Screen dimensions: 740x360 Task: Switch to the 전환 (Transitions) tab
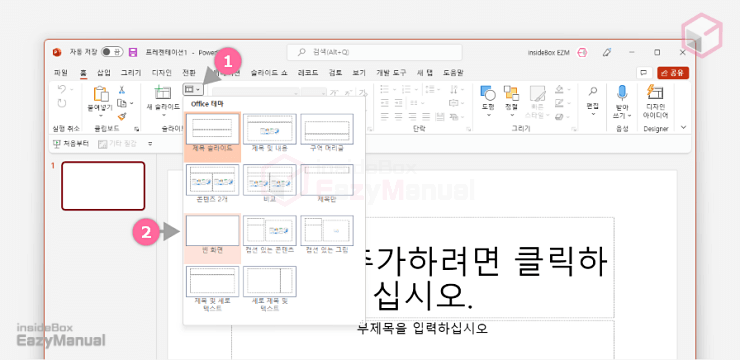[189, 73]
